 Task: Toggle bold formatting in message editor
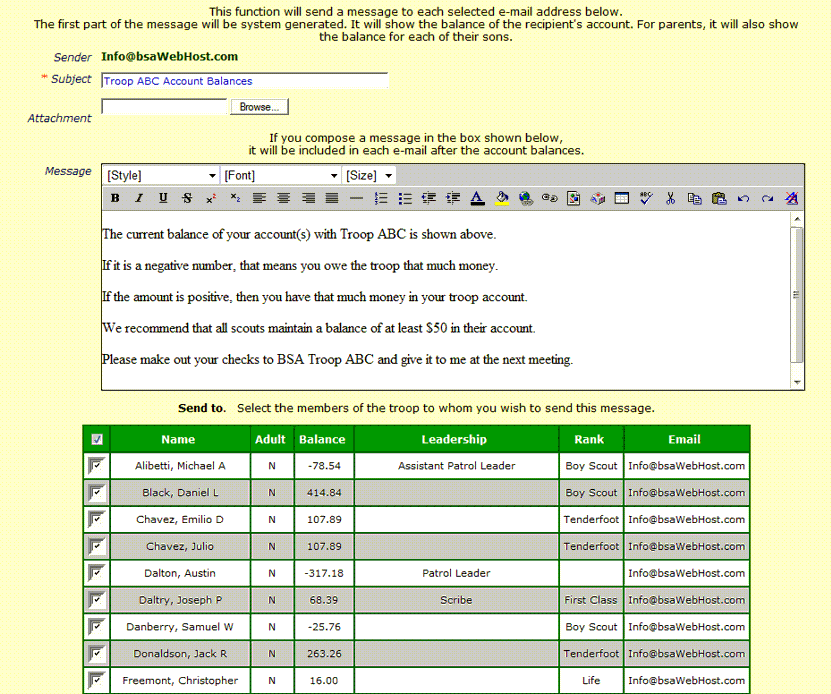pos(115,199)
